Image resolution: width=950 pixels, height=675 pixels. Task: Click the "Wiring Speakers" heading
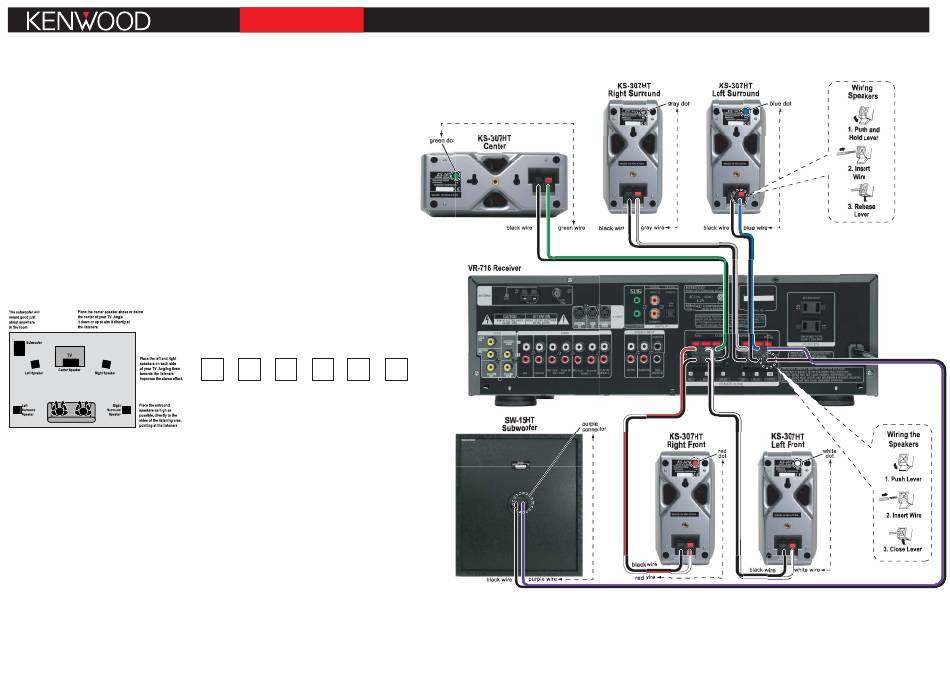click(863, 91)
